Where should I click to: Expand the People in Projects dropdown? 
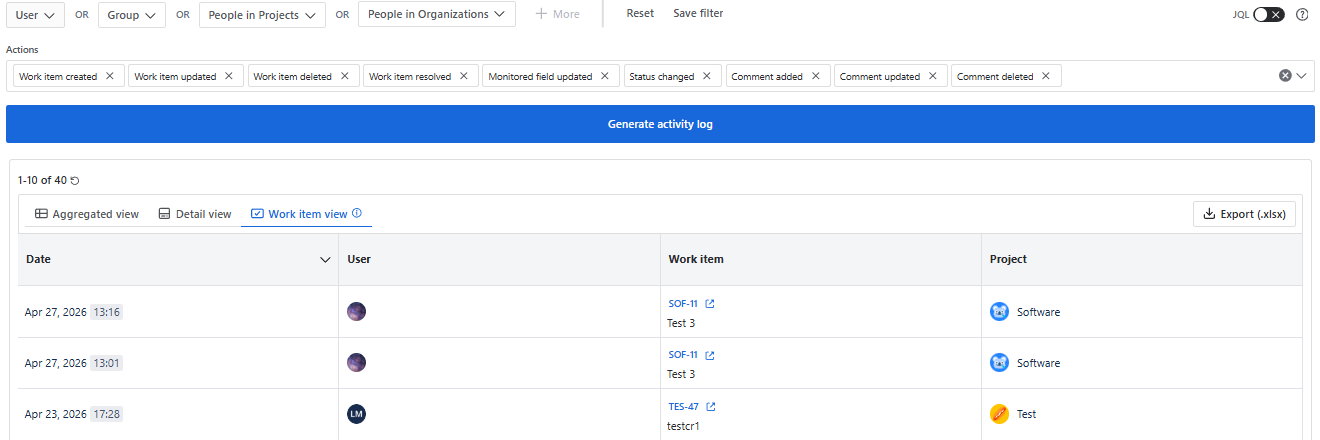262,15
